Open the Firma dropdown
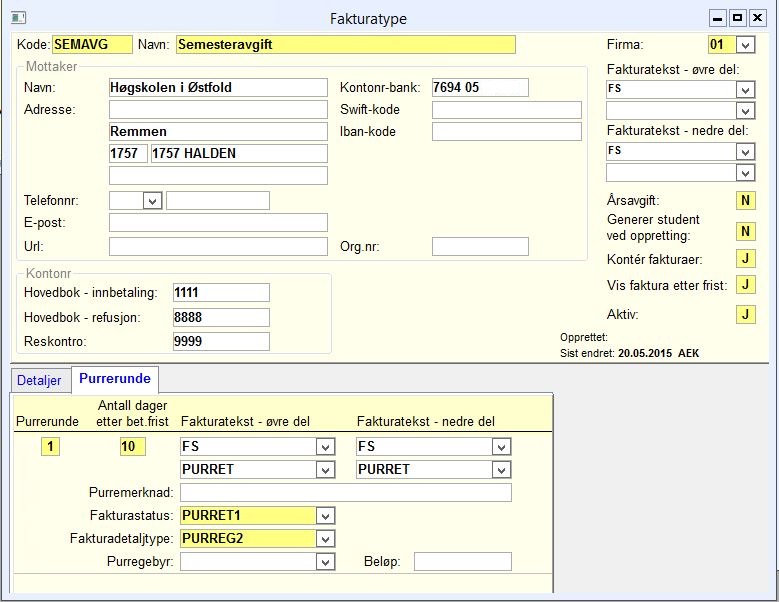This screenshot has height=602, width=779. 745,45
